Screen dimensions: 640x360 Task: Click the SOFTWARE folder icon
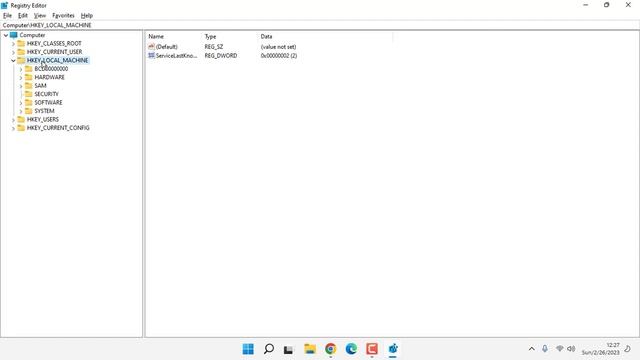click(x=29, y=102)
